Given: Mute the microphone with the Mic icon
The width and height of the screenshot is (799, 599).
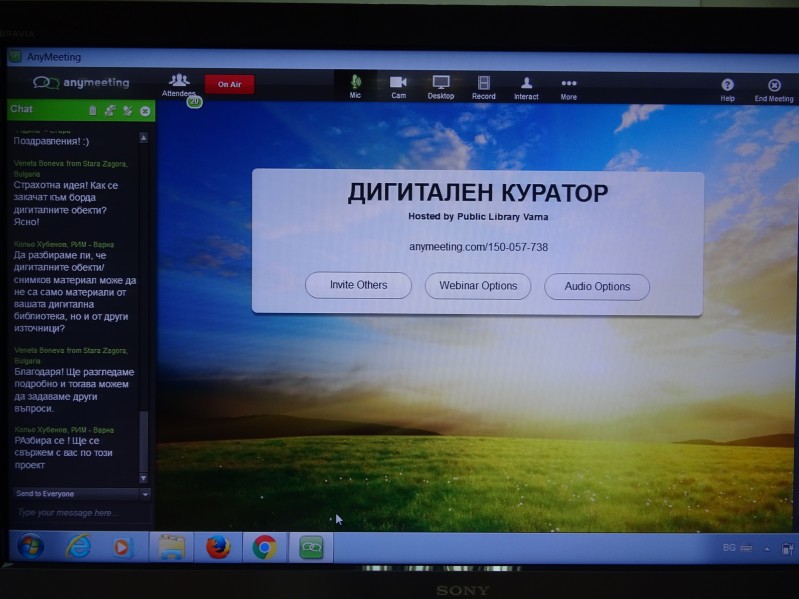Looking at the screenshot, I should [x=355, y=85].
